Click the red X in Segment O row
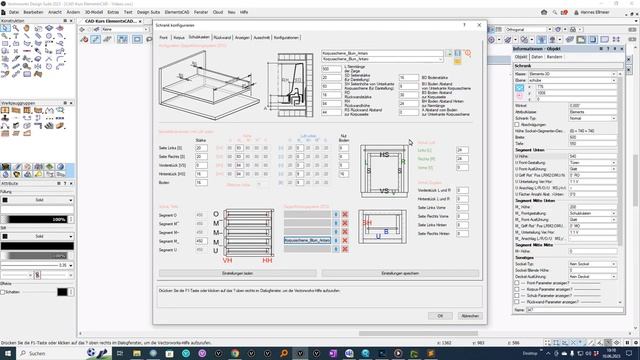This screenshot has height=360, width=640. (x=345, y=214)
